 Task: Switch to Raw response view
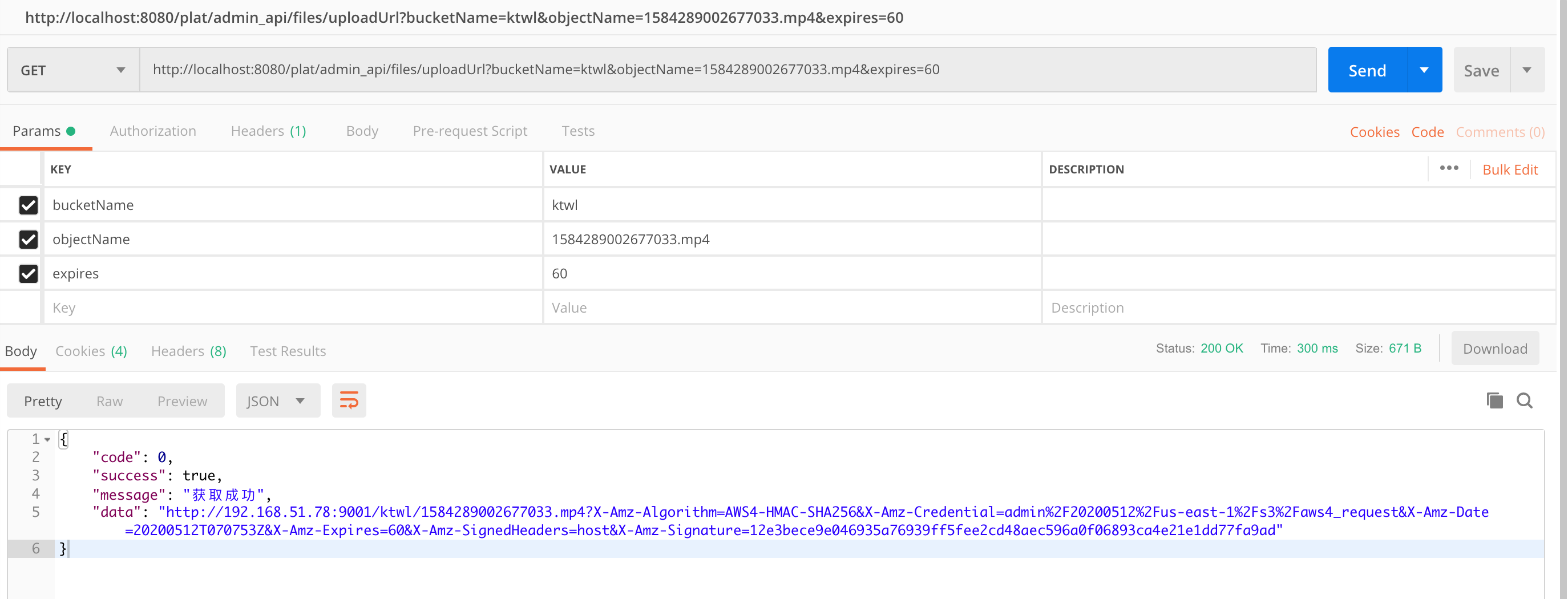tap(110, 400)
